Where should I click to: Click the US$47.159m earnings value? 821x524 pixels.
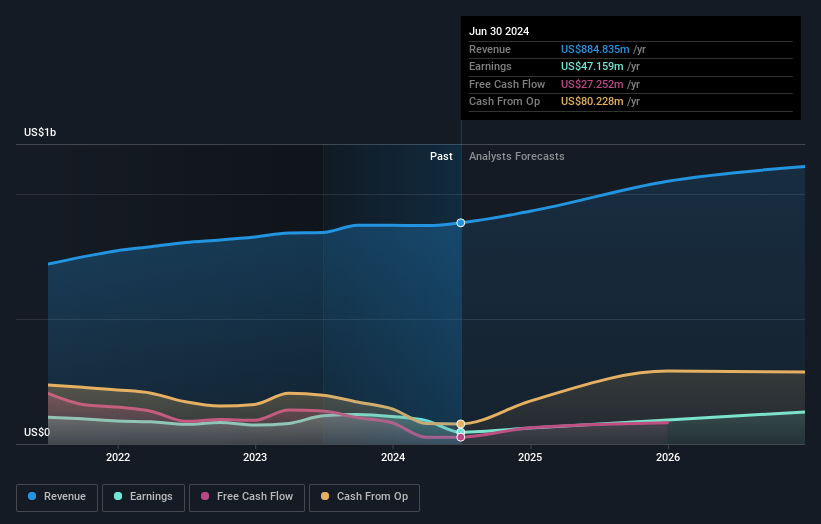[592, 66]
